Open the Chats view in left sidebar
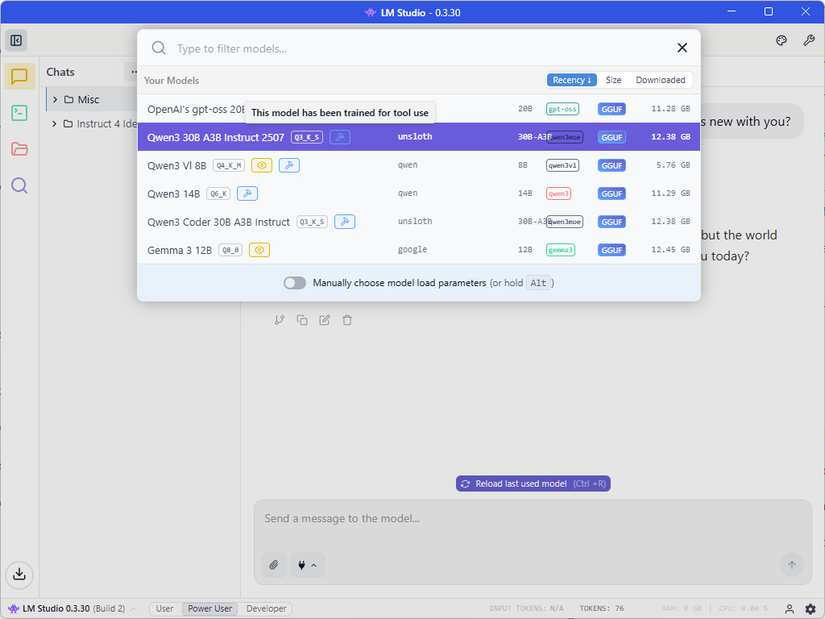Screen dimensions: 825x619 19,77
